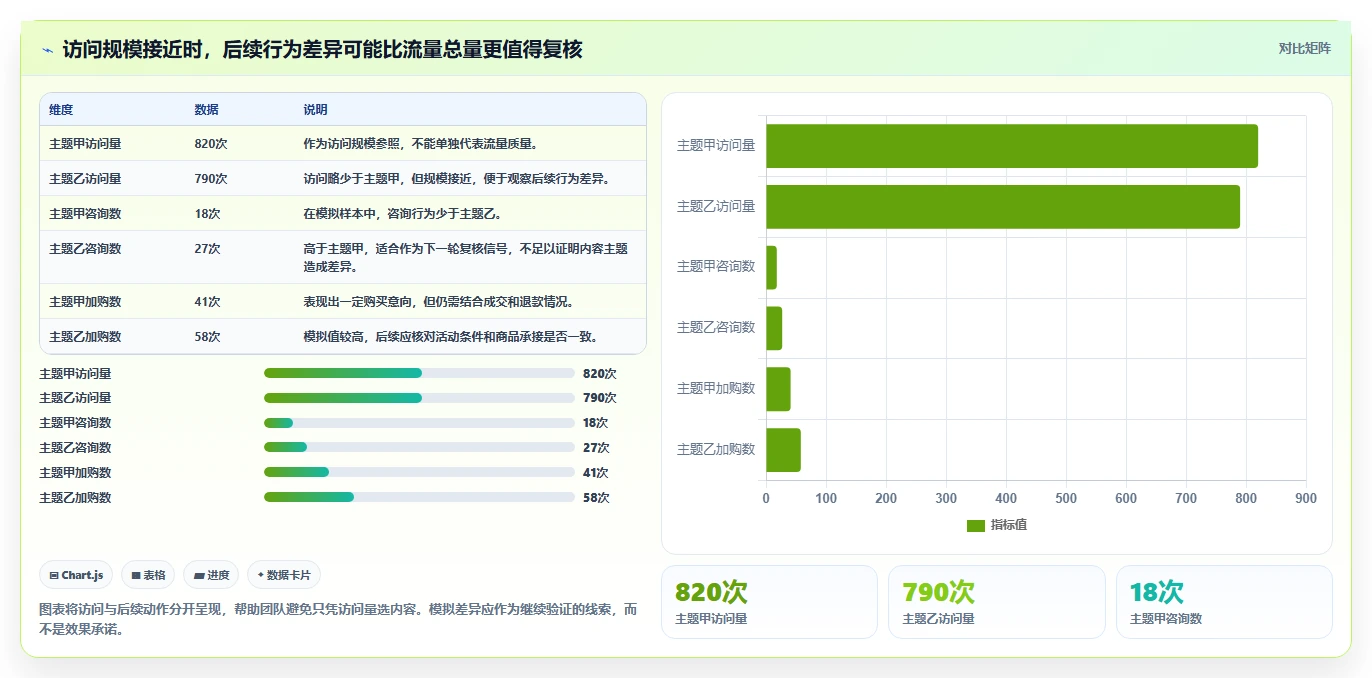Click the 主题乙访问量 bar in the chart
Image resolution: width=1372 pixels, height=678 pixels.
pyautogui.click(x=1003, y=207)
